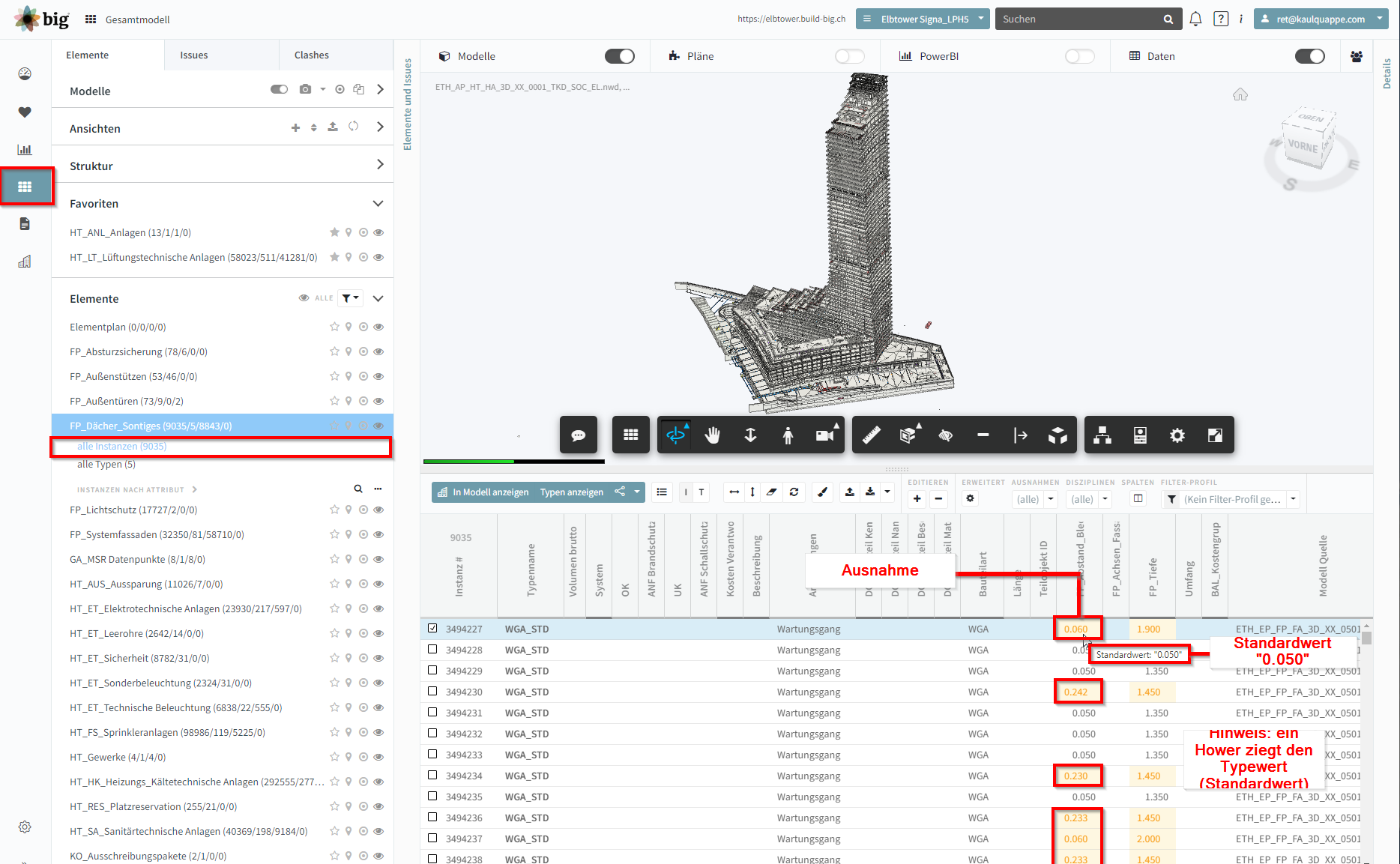Open the Elemente und Issues side tab
The height and width of the screenshot is (864, 1400).
click(x=408, y=104)
